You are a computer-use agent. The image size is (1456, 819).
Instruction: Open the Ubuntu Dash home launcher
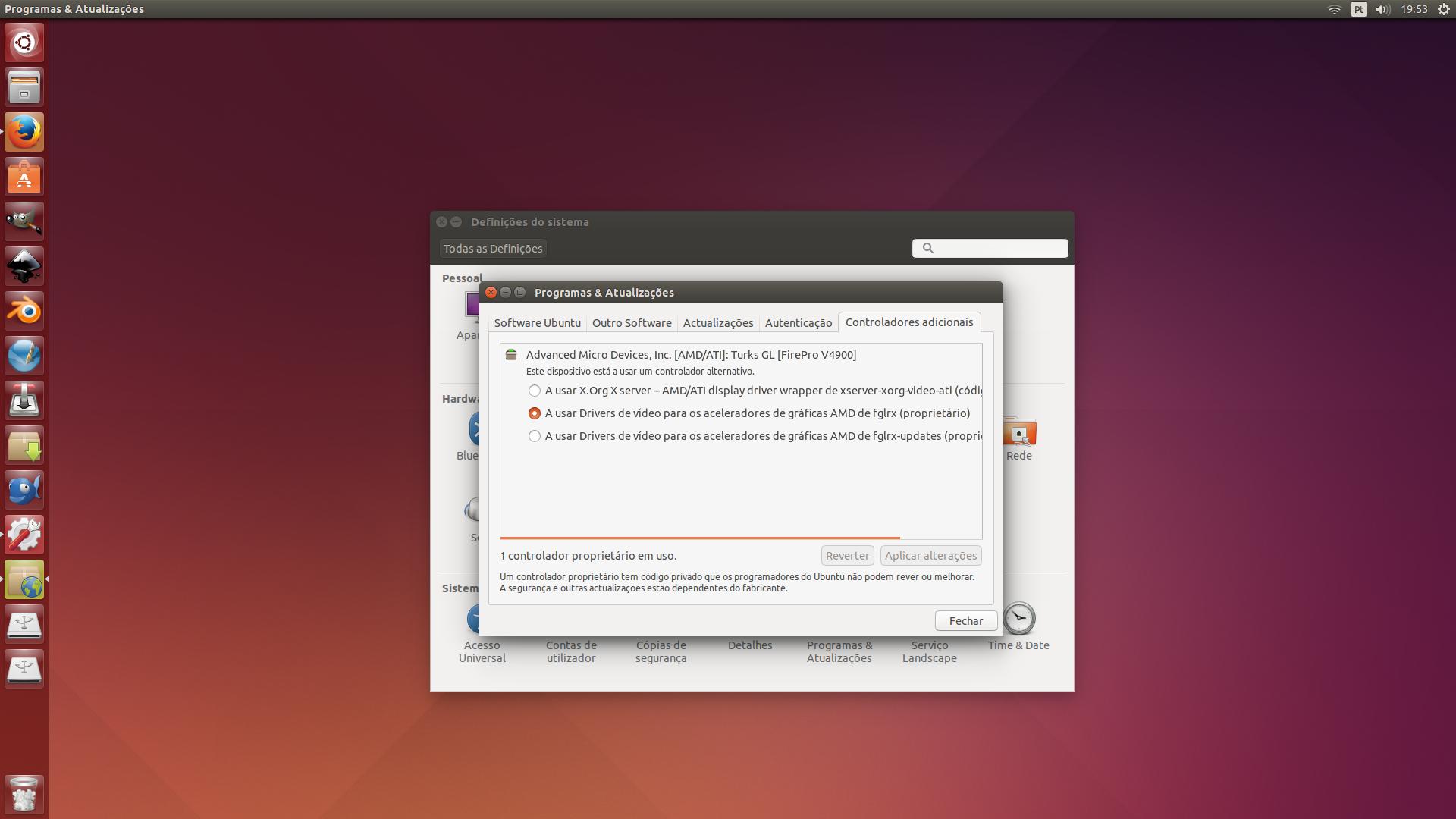24,42
